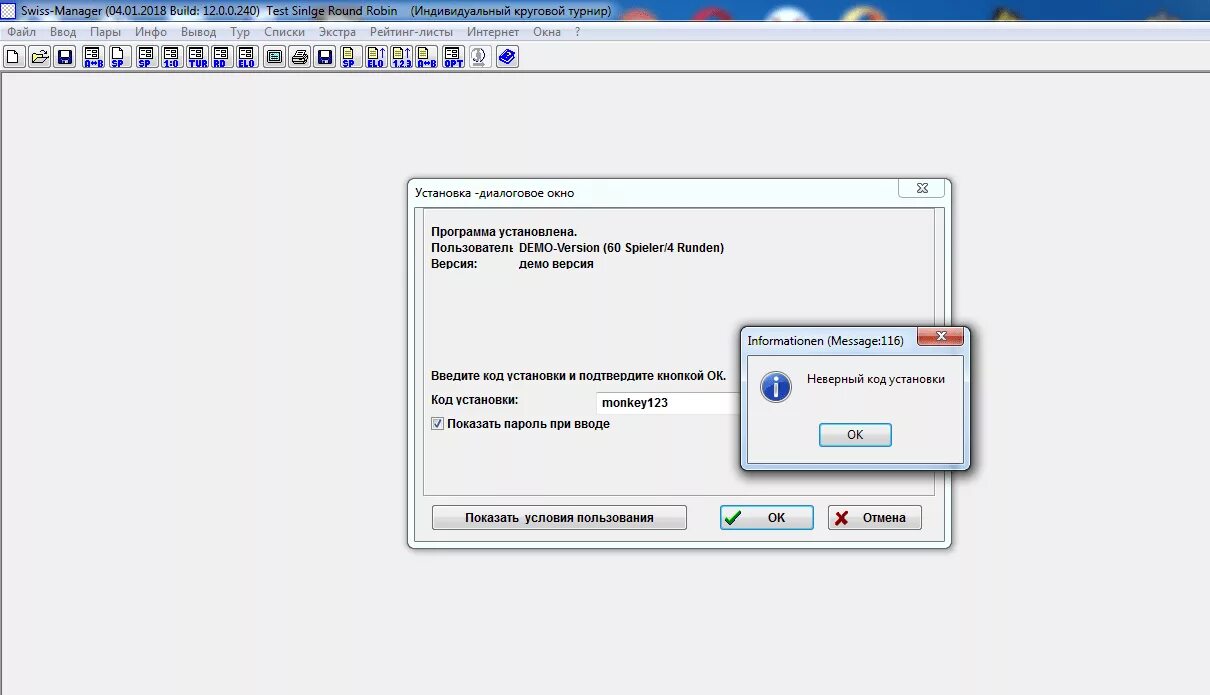1210x695 pixels.
Task: Click the save disk icon beside the open folder
Action: pyautogui.click(x=65, y=57)
